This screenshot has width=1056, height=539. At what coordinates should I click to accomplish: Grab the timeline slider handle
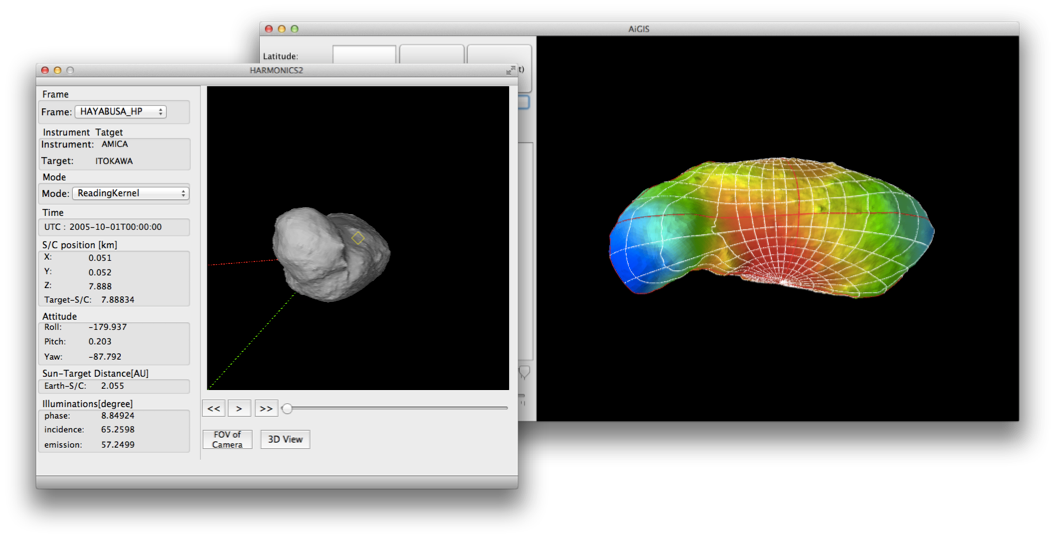point(287,408)
